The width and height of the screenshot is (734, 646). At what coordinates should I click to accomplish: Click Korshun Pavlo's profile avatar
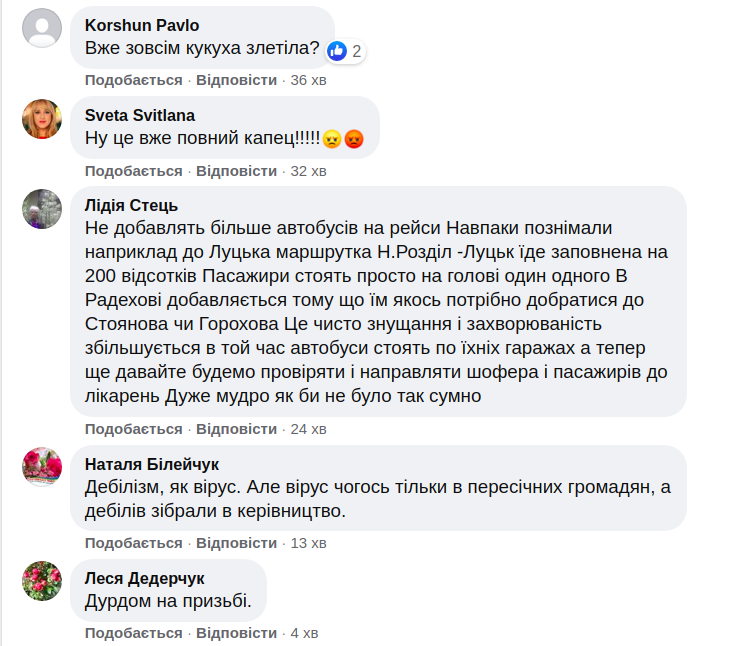click(x=42, y=27)
